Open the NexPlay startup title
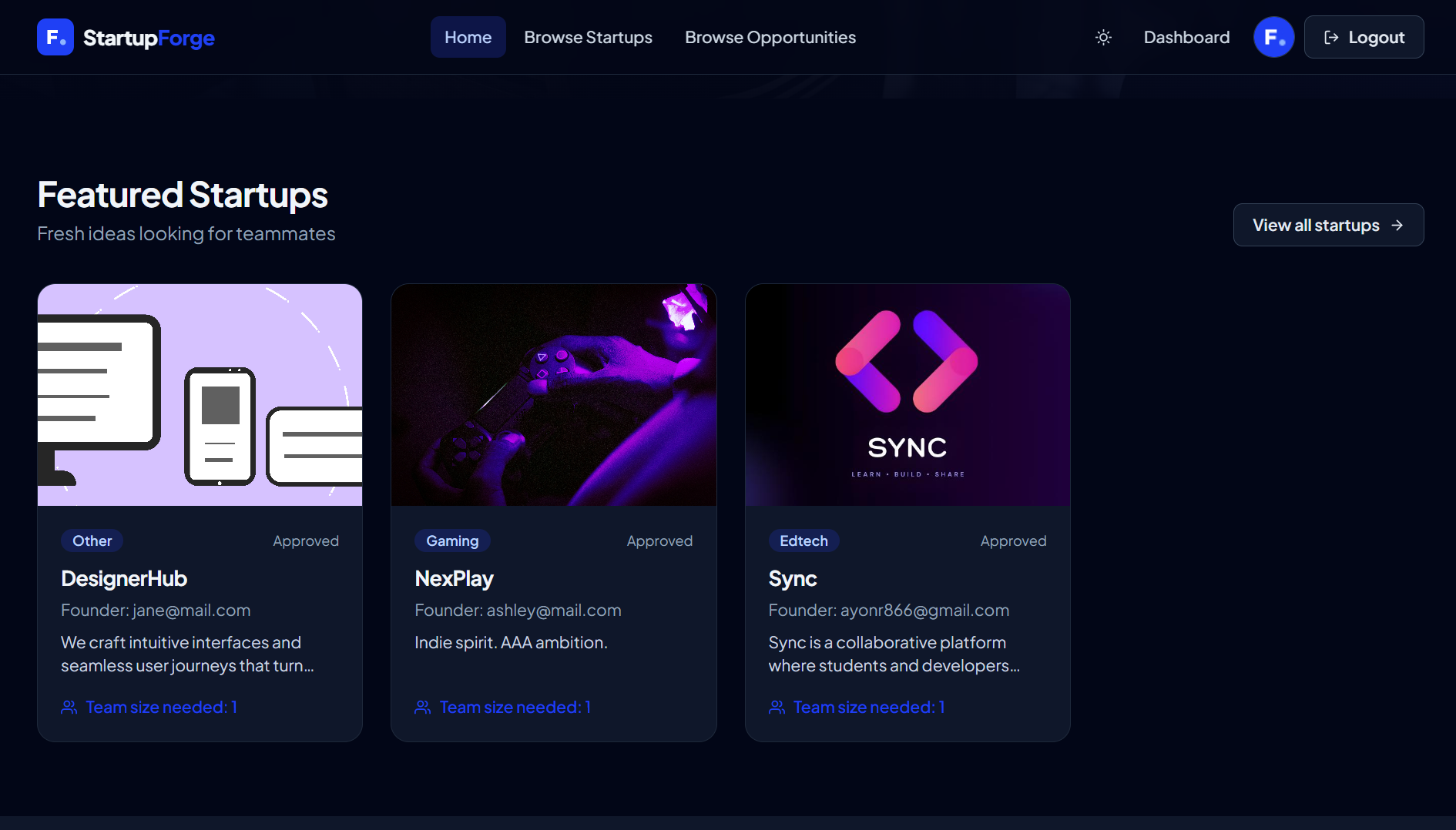1456x830 pixels. click(454, 578)
